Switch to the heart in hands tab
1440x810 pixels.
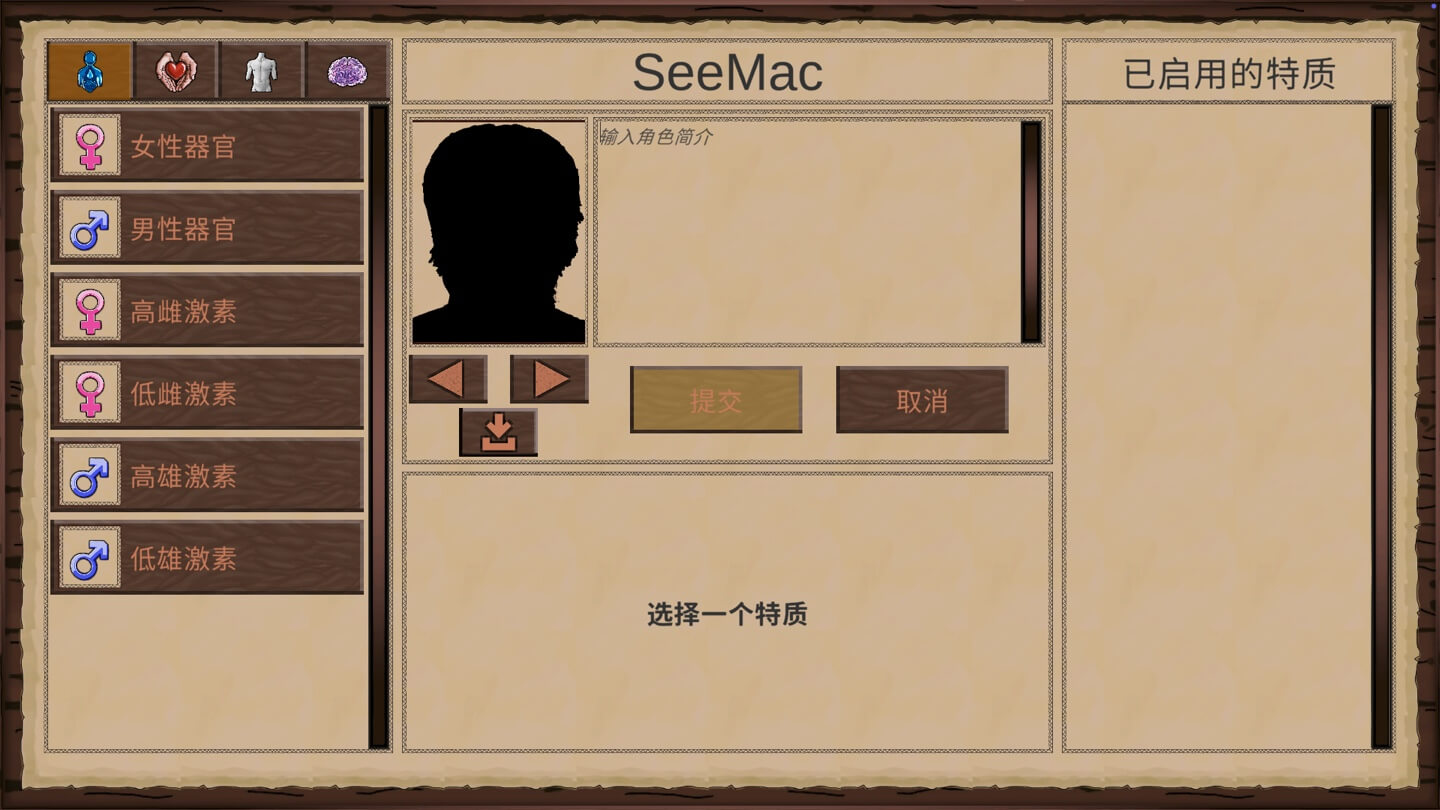tap(176, 71)
